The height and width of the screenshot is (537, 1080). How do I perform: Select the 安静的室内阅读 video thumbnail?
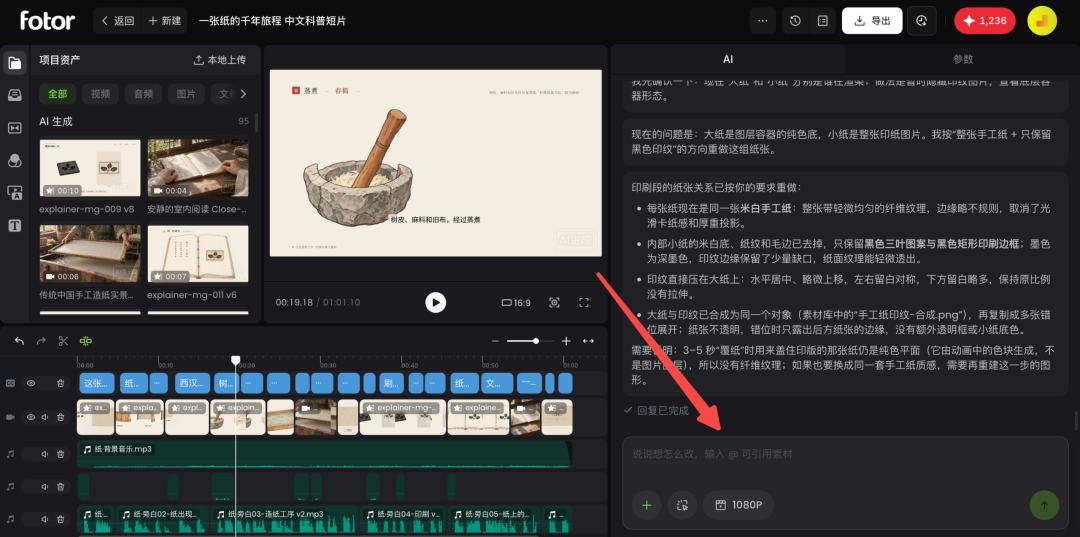pos(198,169)
